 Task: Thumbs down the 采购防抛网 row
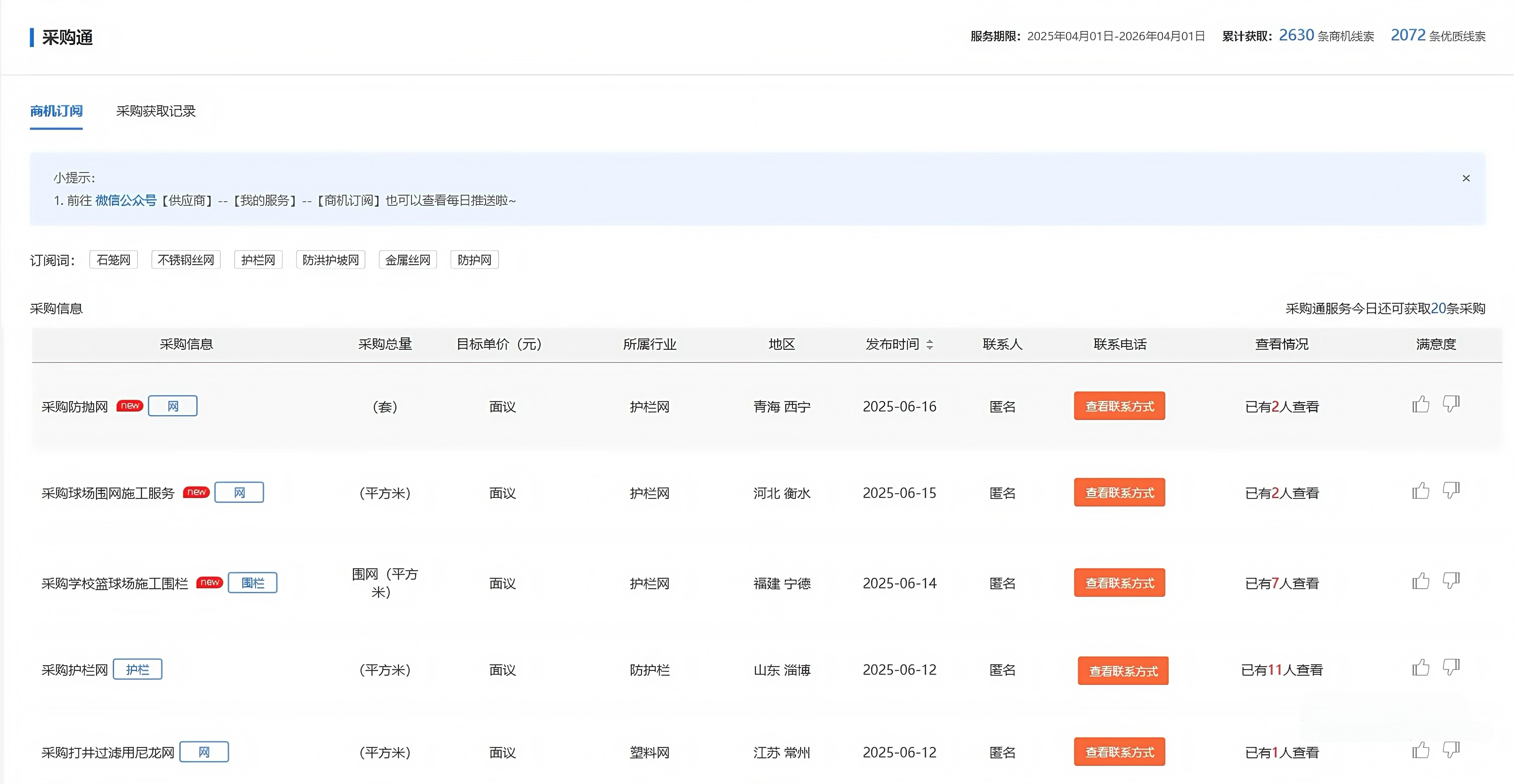[1451, 404]
